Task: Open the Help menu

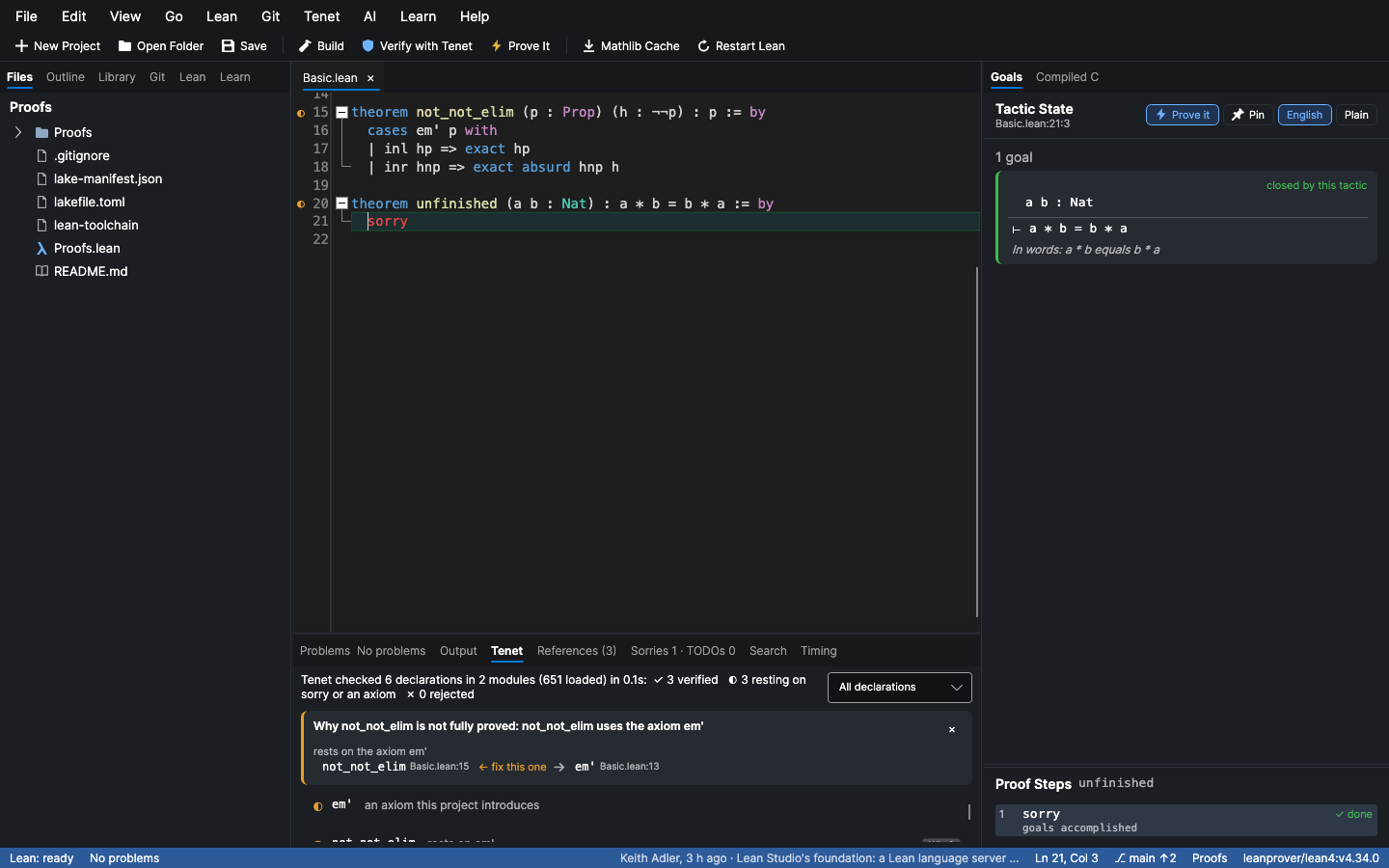Action: pyautogui.click(x=475, y=16)
